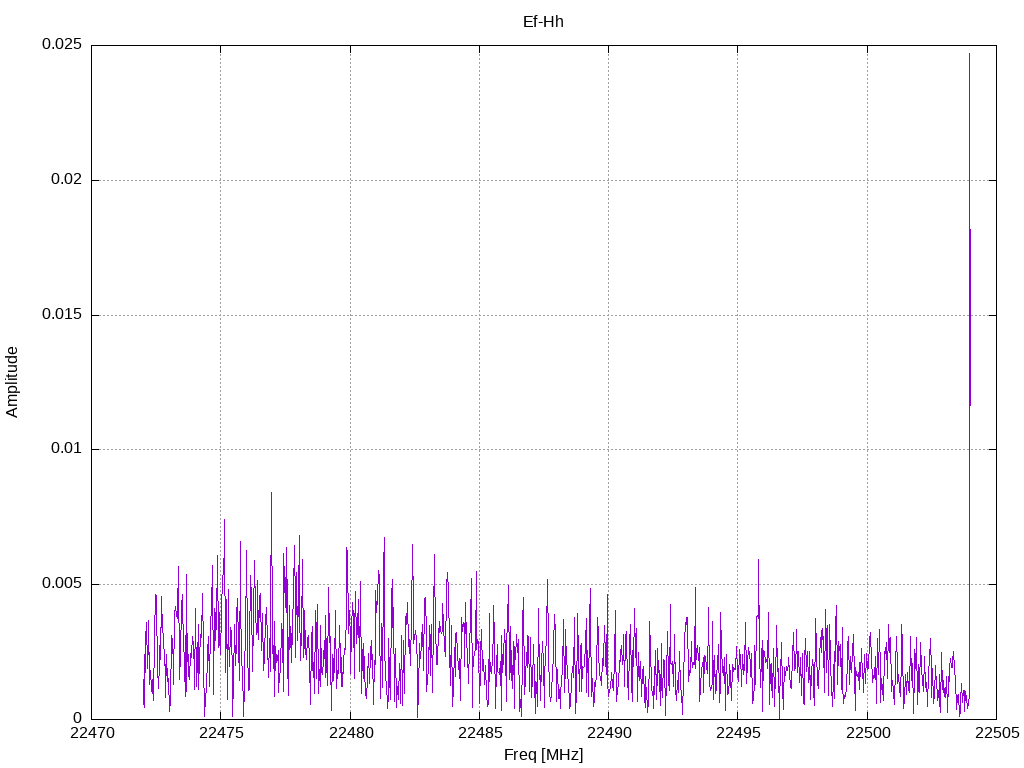Click the x-axis tick label 22490
This screenshot has width=1024, height=768.
tap(609, 733)
